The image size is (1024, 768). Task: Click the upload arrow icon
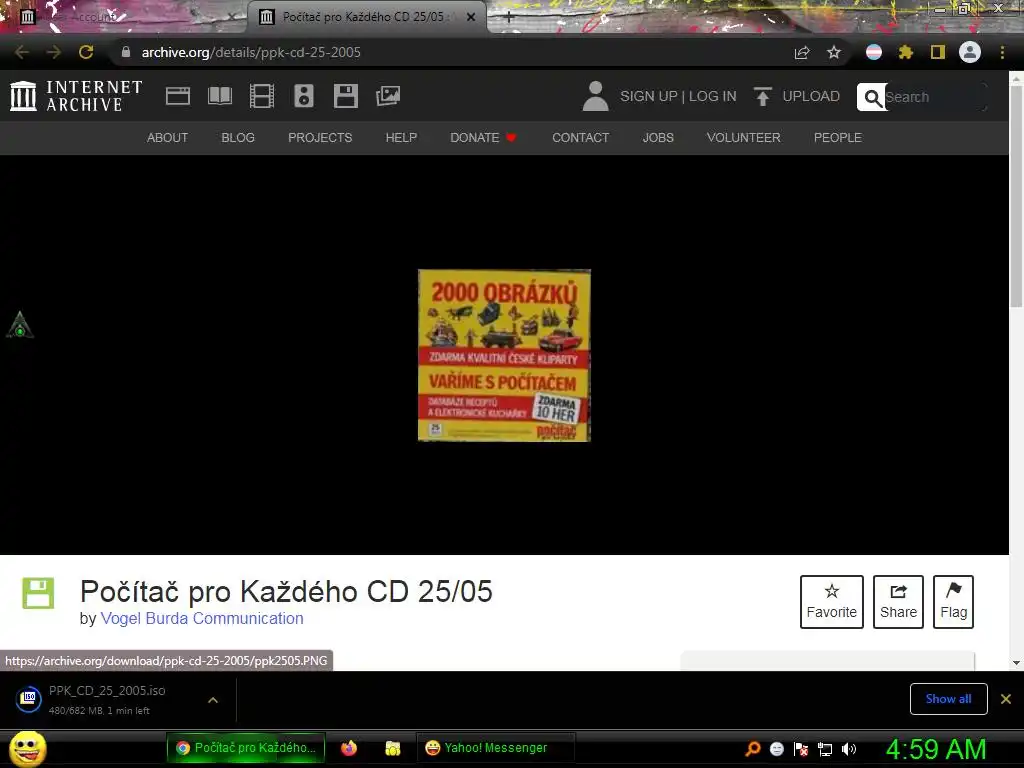click(x=762, y=96)
